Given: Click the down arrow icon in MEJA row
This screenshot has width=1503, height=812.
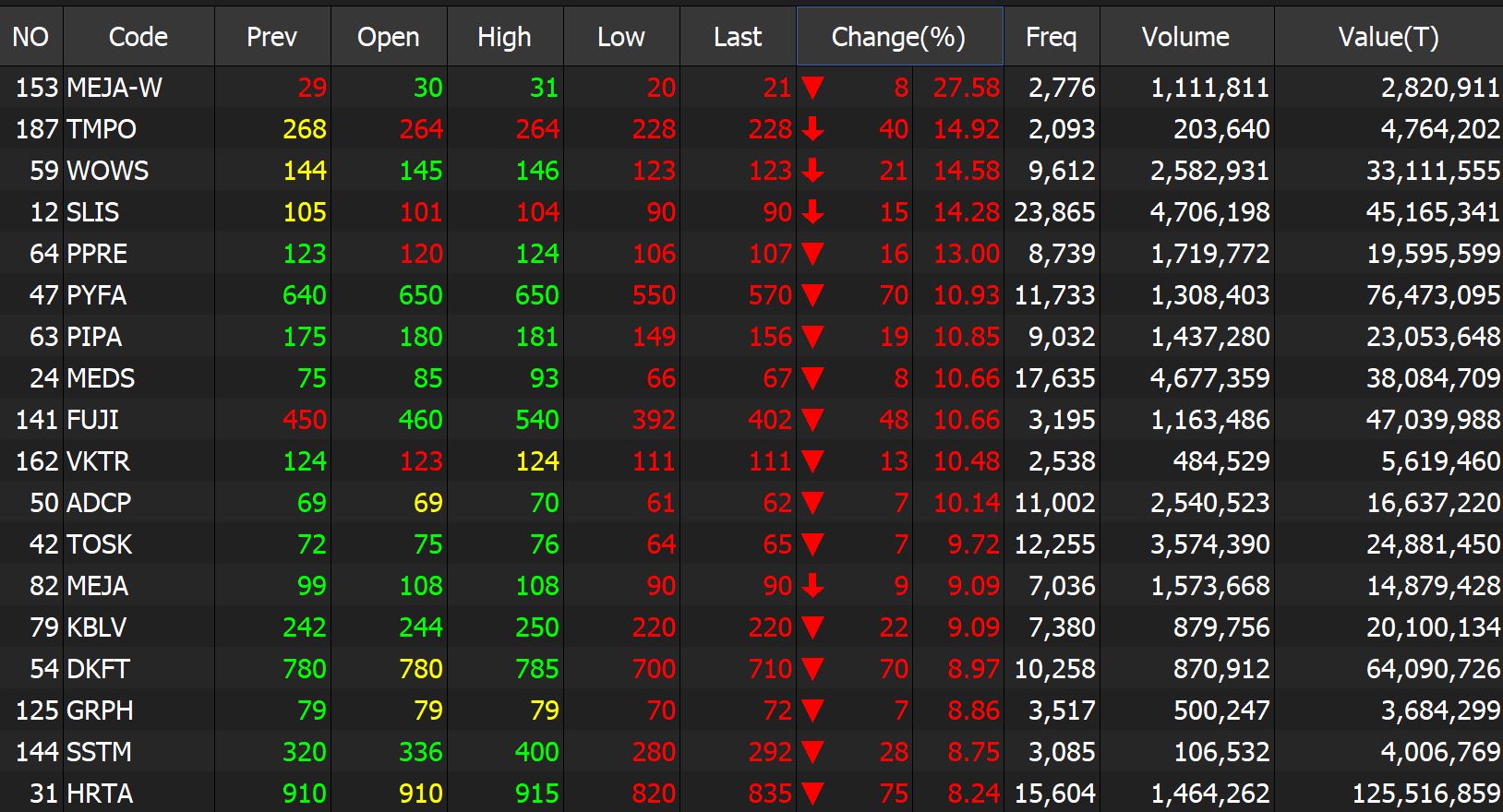Looking at the screenshot, I should coord(812,586).
